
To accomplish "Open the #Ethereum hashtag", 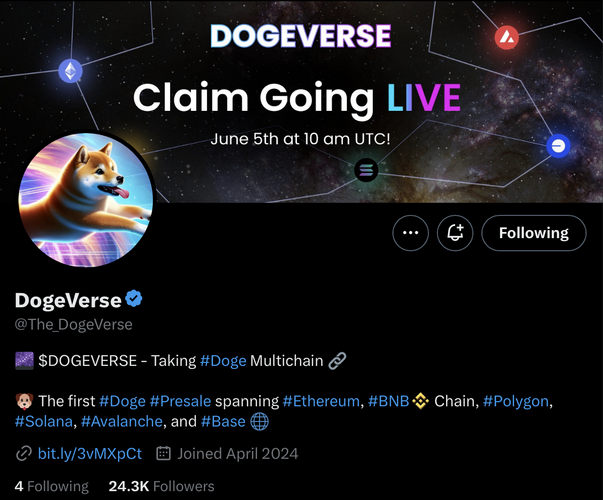I will 321,401.
